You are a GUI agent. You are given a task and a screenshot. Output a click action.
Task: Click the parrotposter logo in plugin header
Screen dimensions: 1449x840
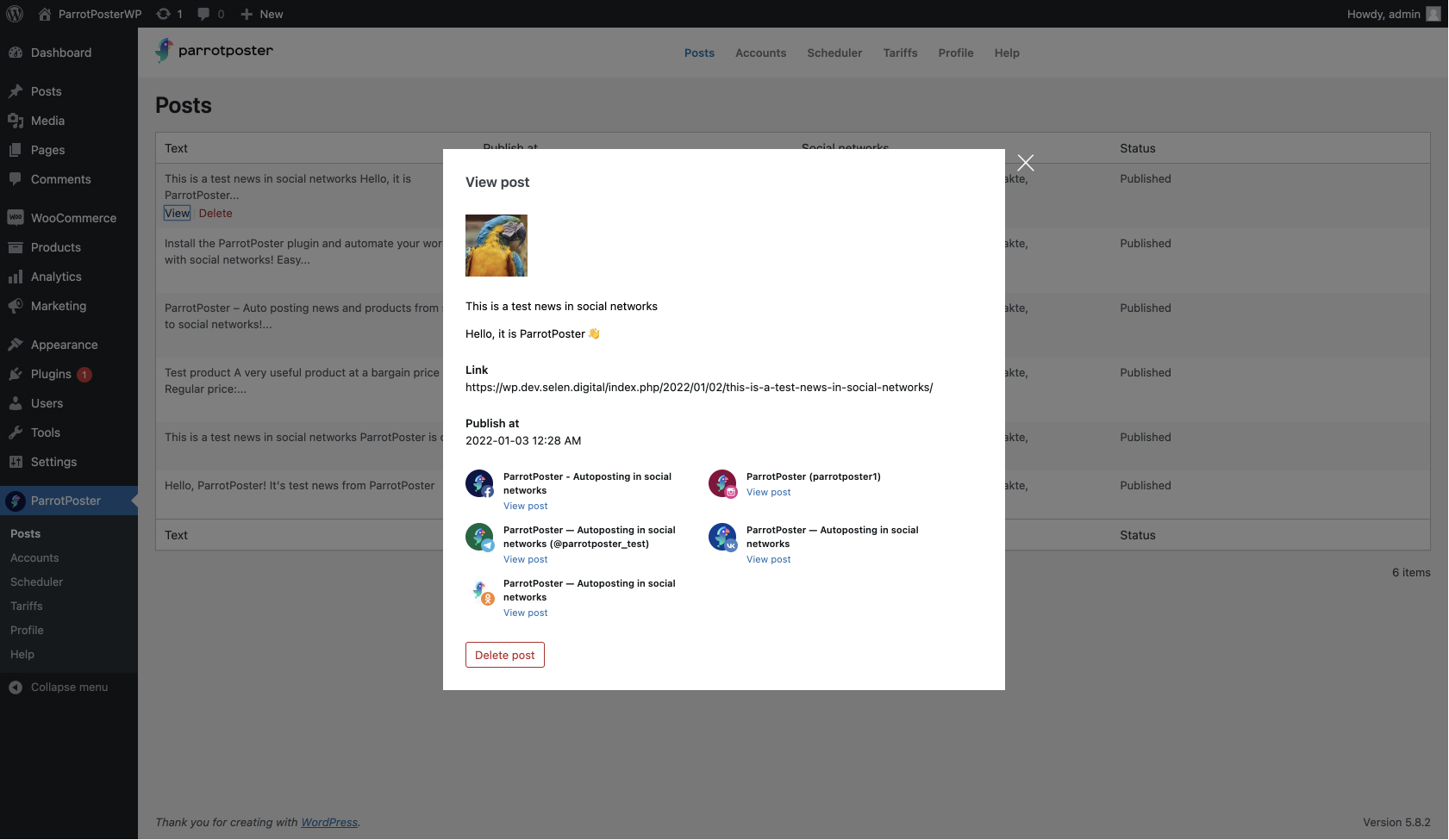click(x=215, y=51)
